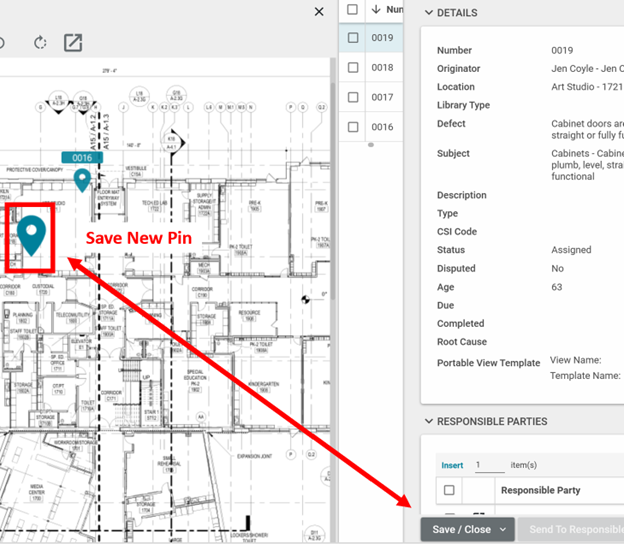
Task: Open the Save / Close dropdown arrow
Action: coord(504,529)
